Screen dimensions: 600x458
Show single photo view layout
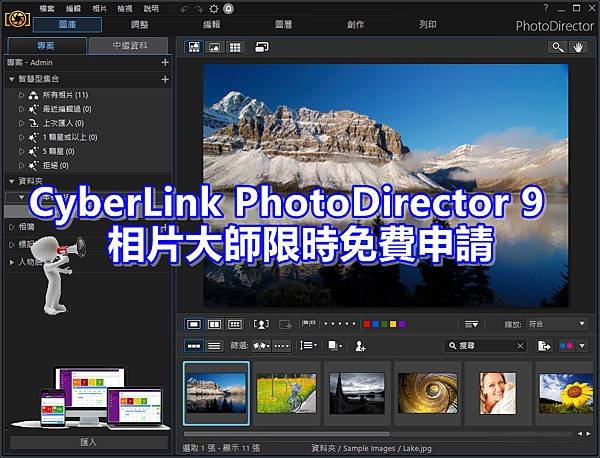pos(194,324)
